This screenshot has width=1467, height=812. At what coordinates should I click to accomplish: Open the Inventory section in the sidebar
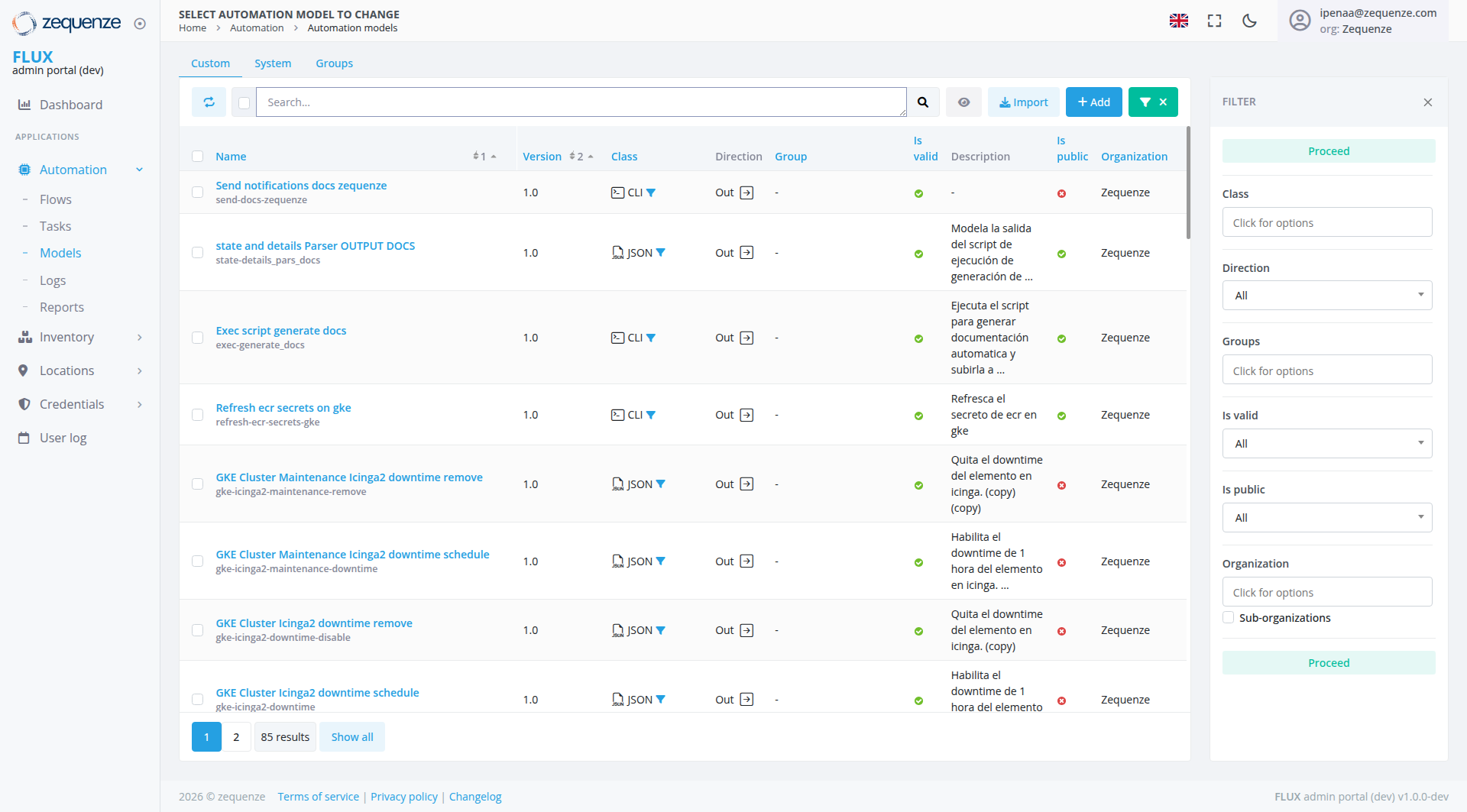point(66,336)
